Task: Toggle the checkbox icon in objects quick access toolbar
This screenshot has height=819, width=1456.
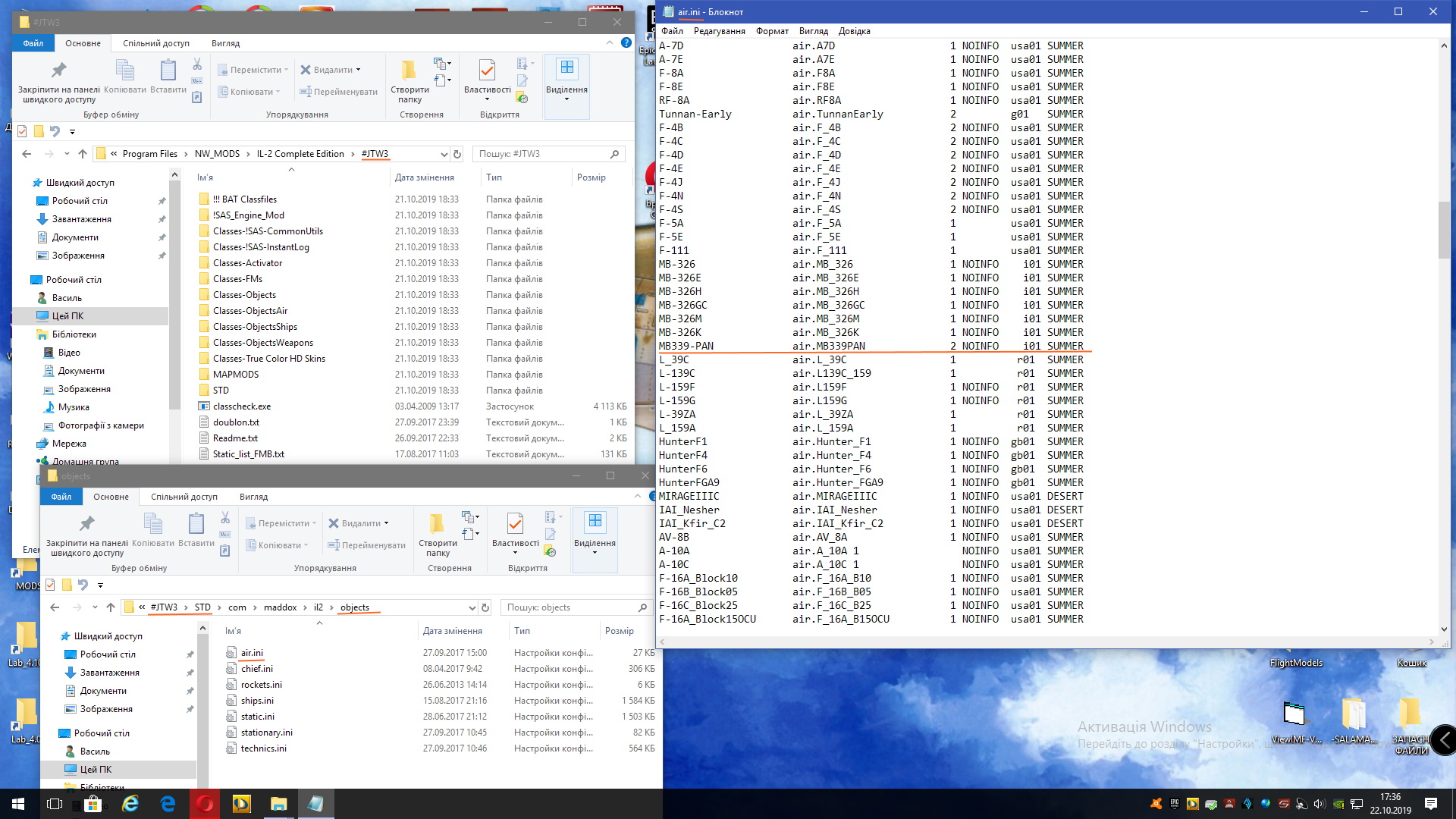Action: (50, 585)
